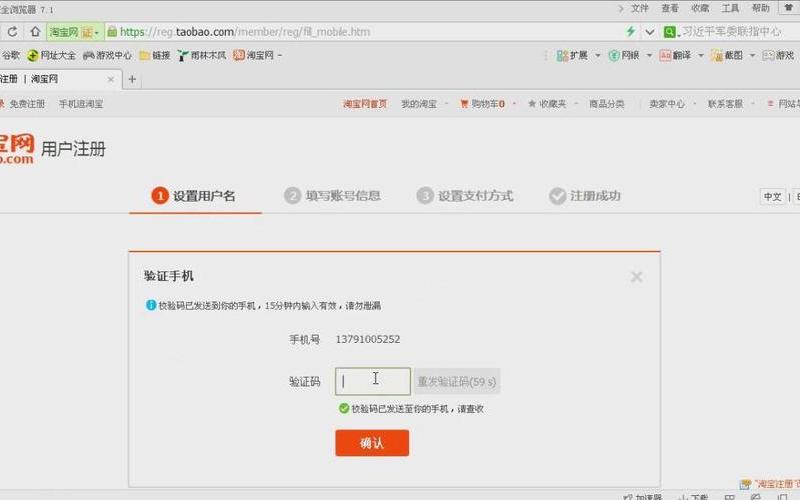Expand the 网银 dropdown arrow
Viewport: 800px width, 500px height.
pyautogui.click(x=649, y=55)
